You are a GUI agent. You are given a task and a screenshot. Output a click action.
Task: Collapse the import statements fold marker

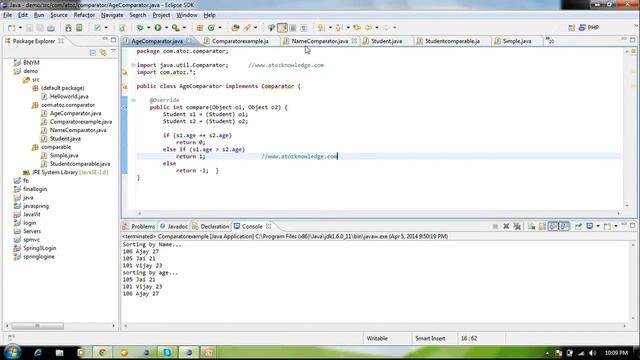click(133, 65)
